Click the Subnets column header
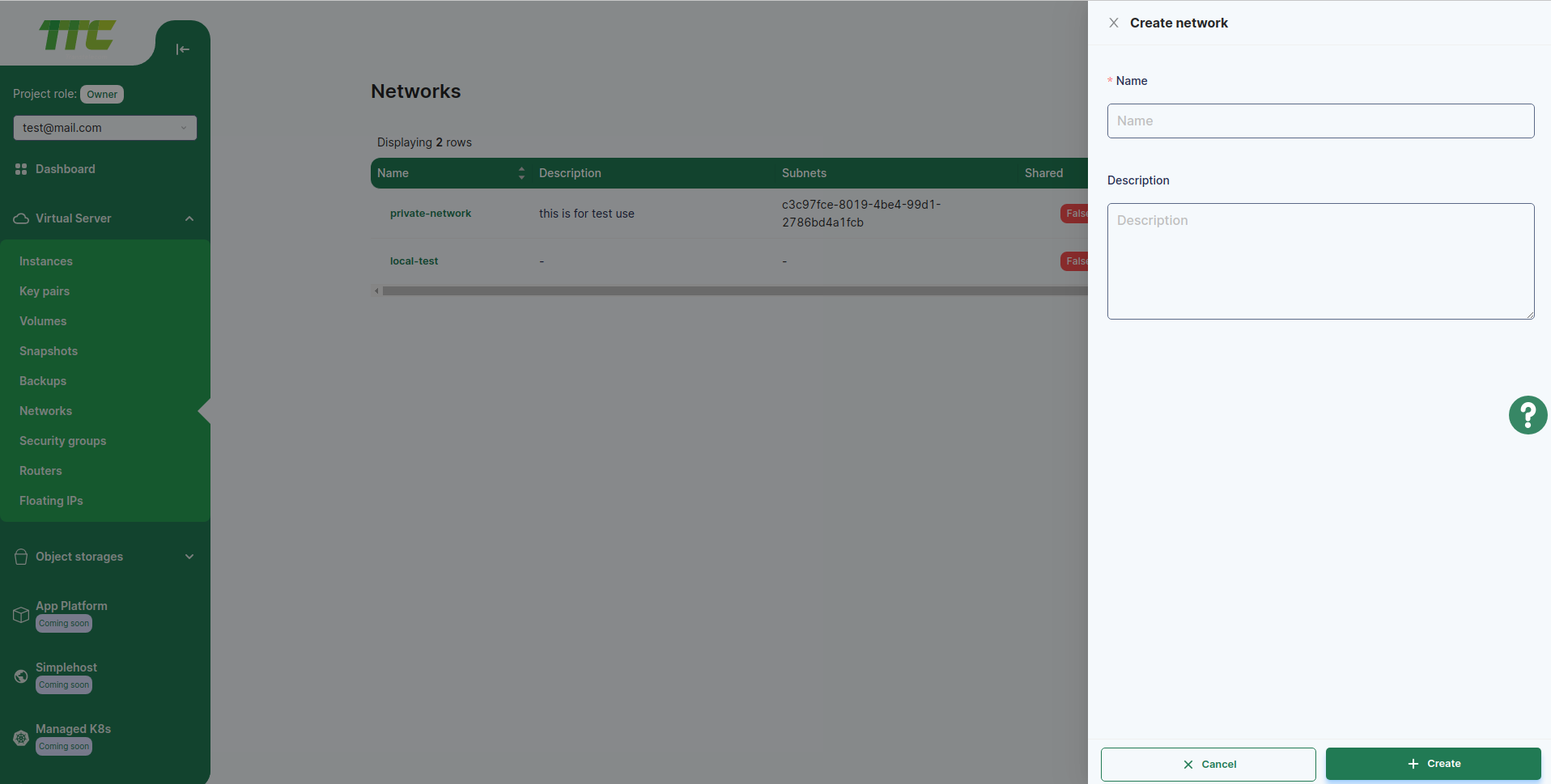 coord(804,173)
